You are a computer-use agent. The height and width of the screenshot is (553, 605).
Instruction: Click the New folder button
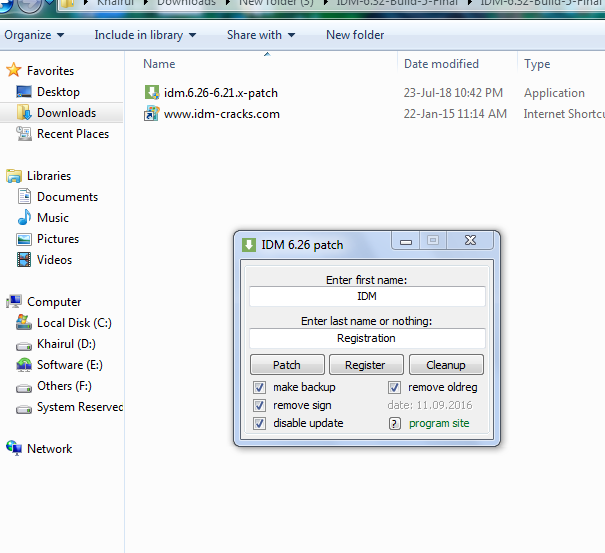coord(355,35)
